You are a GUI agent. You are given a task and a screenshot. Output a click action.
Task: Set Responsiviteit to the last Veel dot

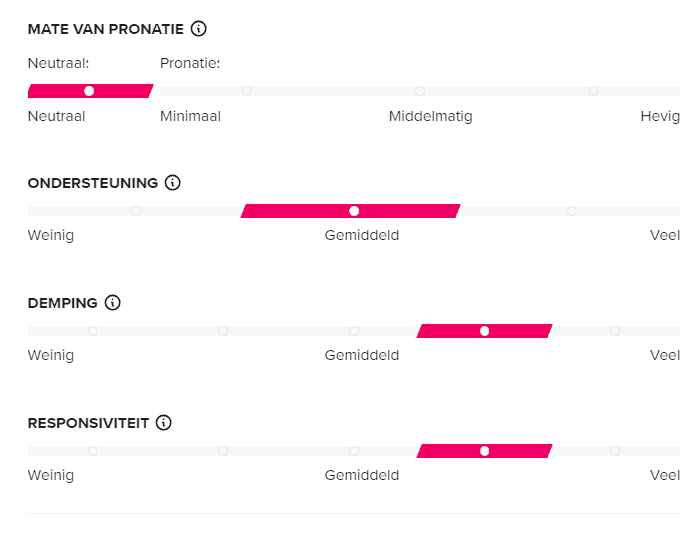(615, 451)
